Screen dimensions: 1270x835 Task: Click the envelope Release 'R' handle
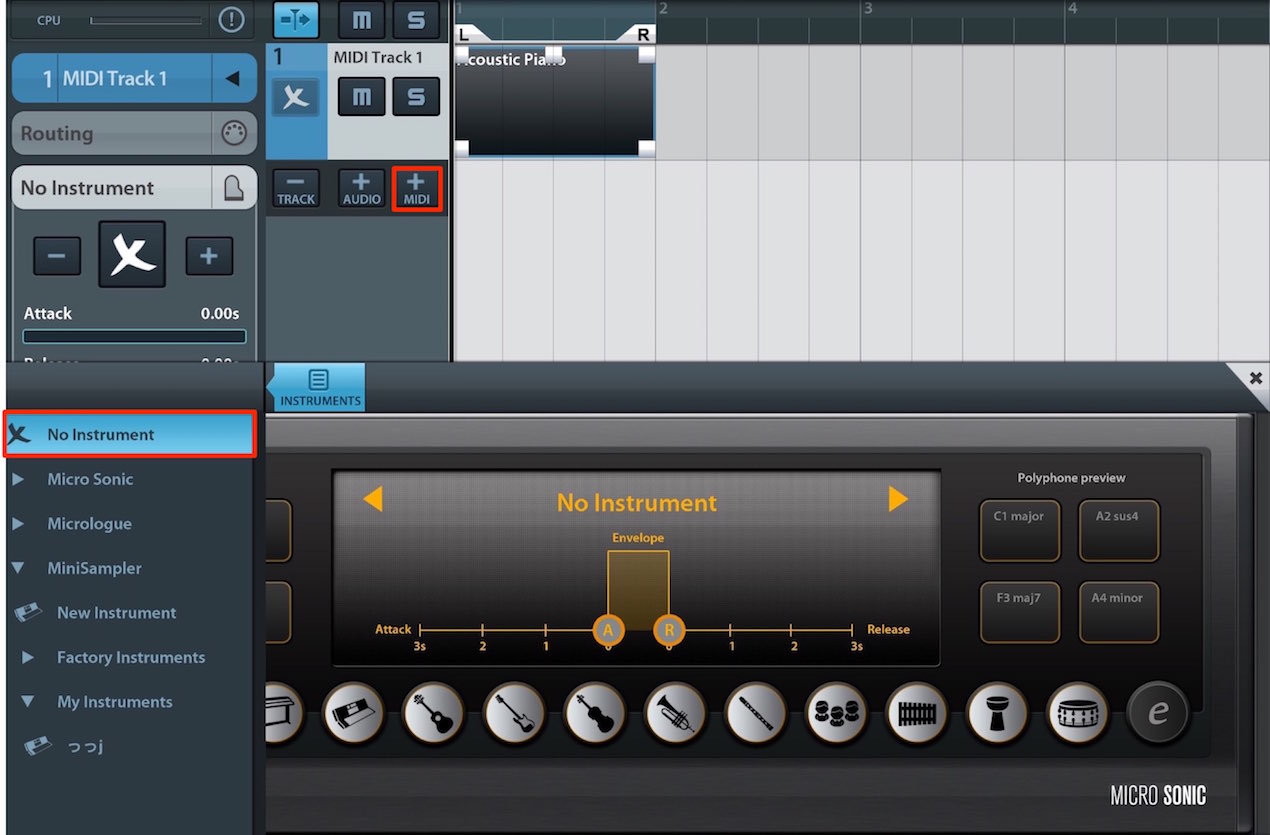(669, 630)
